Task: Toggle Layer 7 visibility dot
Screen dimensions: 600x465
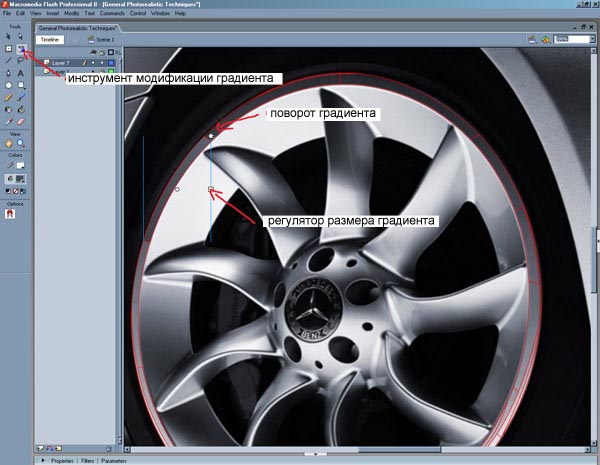Action: pyautogui.click(x=93, y=63)
